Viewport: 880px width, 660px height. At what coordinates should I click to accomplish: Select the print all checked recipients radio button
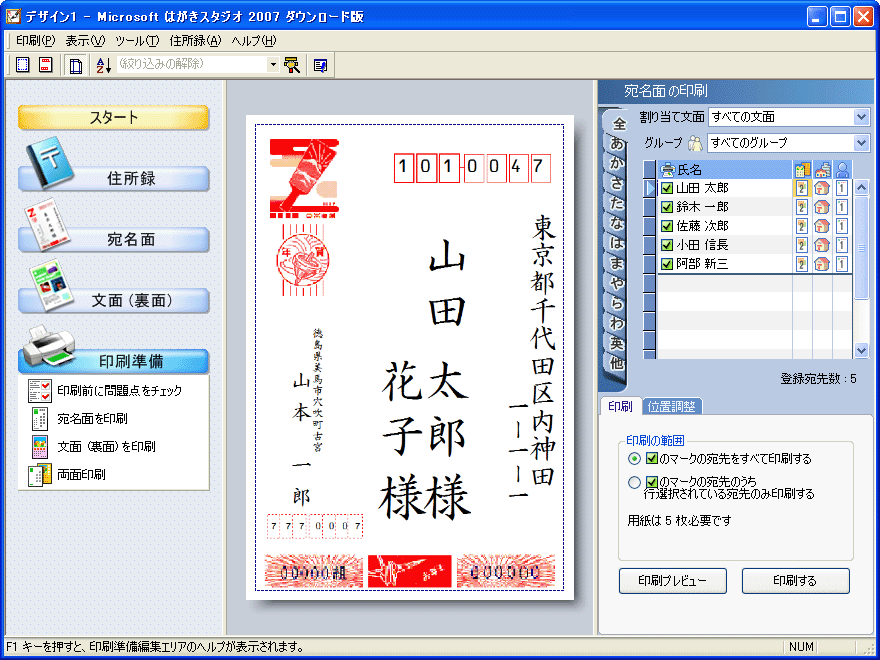point(634,459)
